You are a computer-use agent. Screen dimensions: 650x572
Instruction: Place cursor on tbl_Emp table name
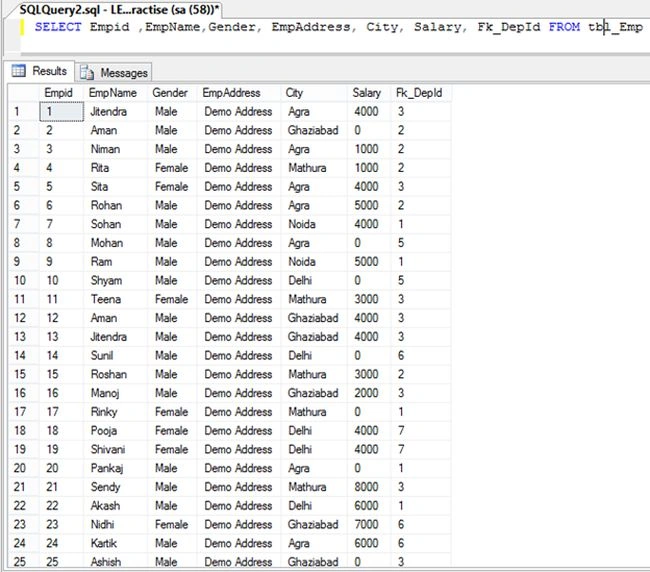coord(616,27)
